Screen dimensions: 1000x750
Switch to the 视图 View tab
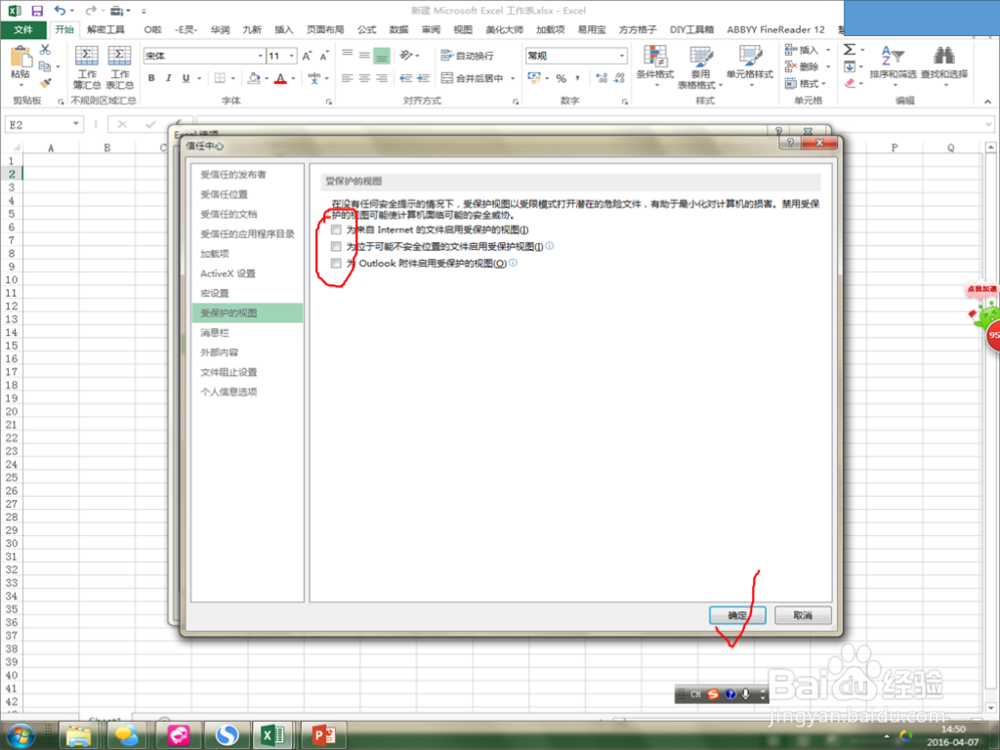462,29
